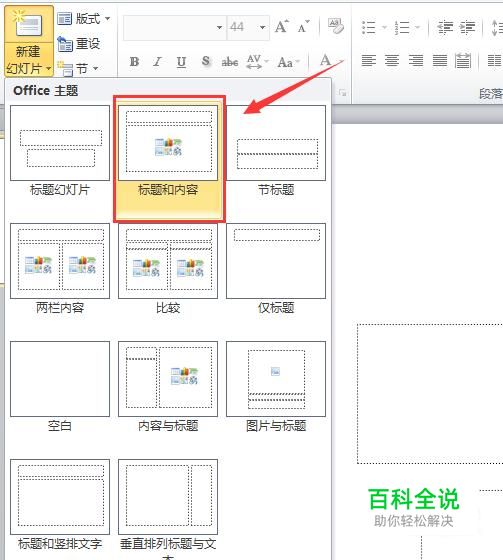Click the font color A icon
This screenshot has height=560, width=503.
pos(325,61)
